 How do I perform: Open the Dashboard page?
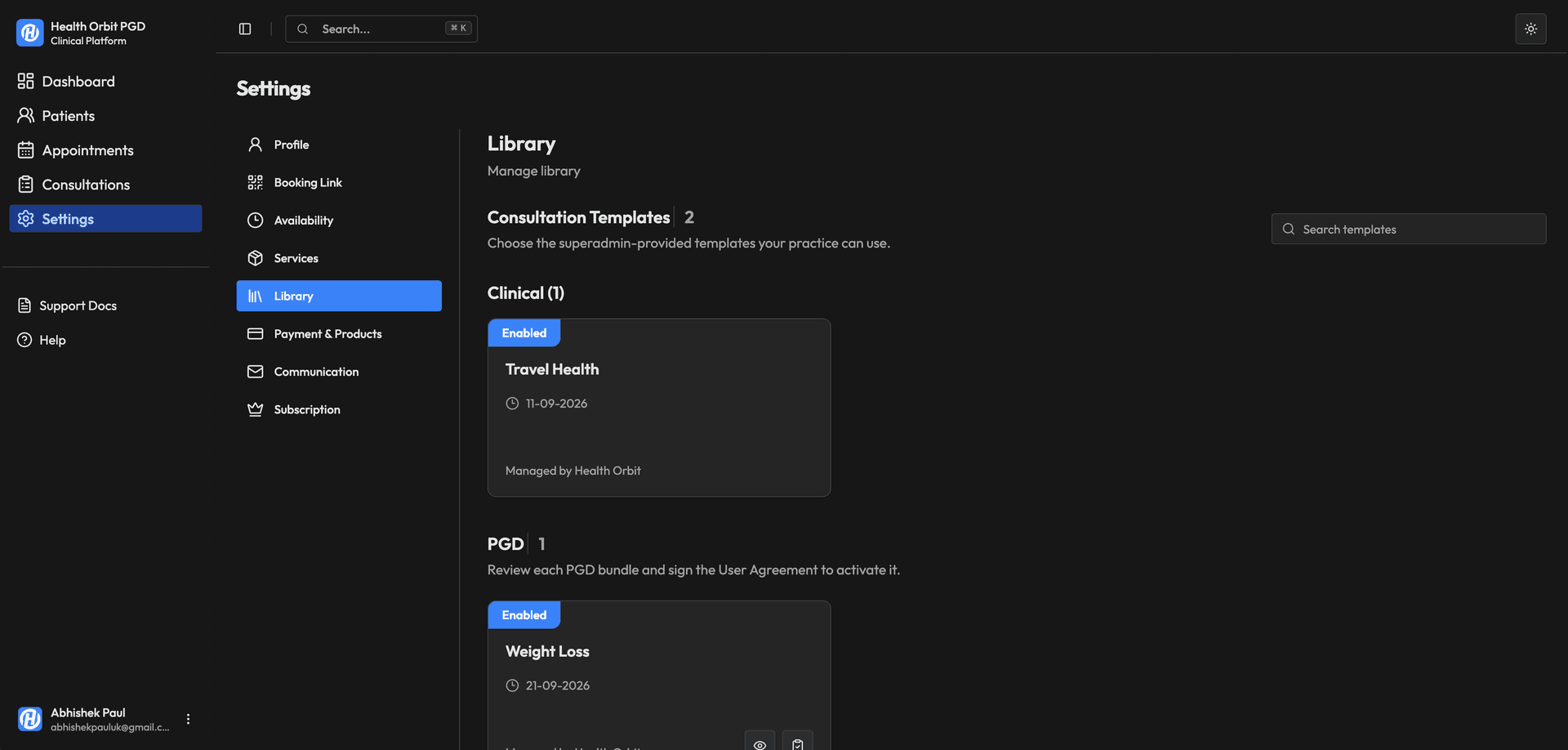tap(105, 82)
